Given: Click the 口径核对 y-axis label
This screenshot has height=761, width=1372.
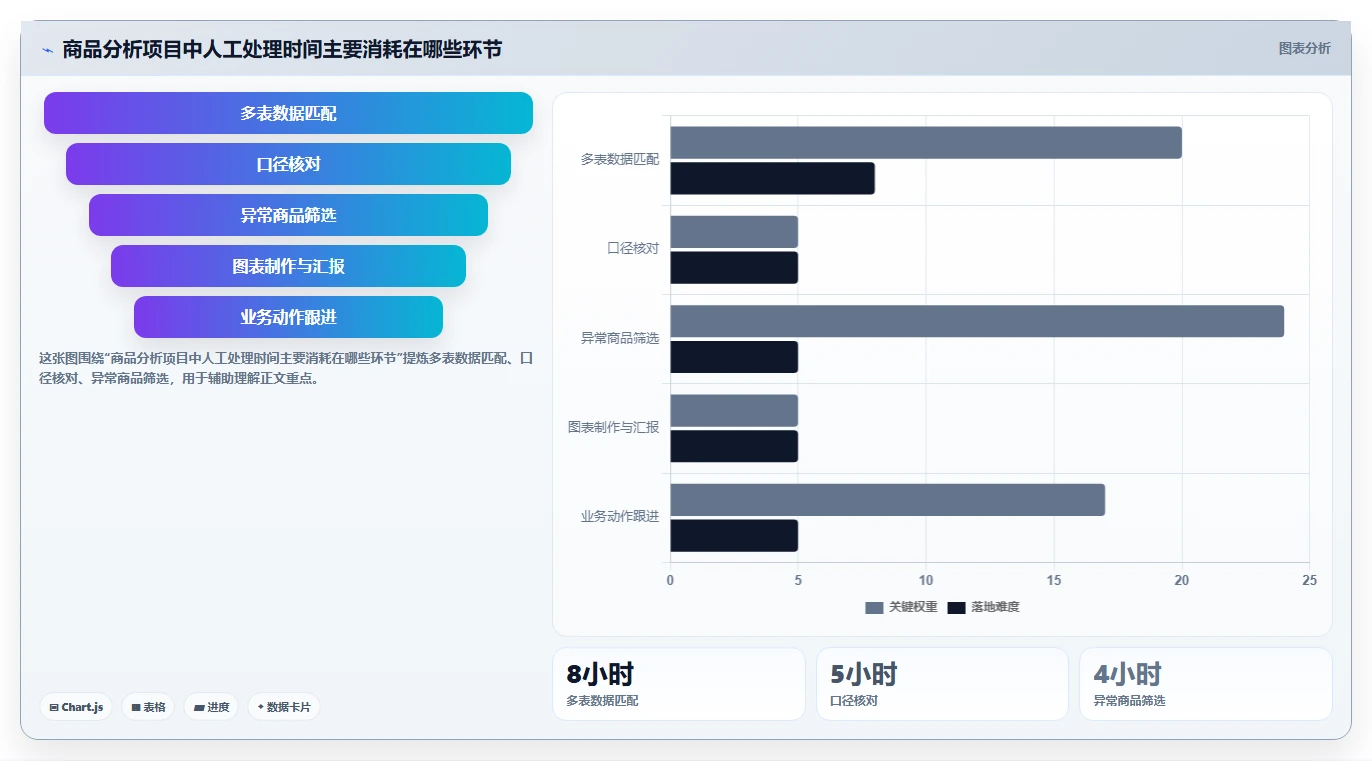Looking at the screenshot, I should [633, 248].
